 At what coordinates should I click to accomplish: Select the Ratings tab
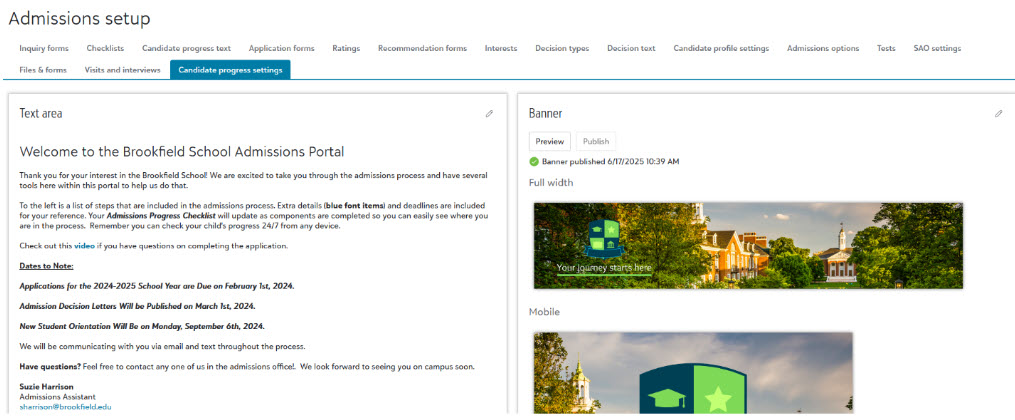tap(346, 49)
